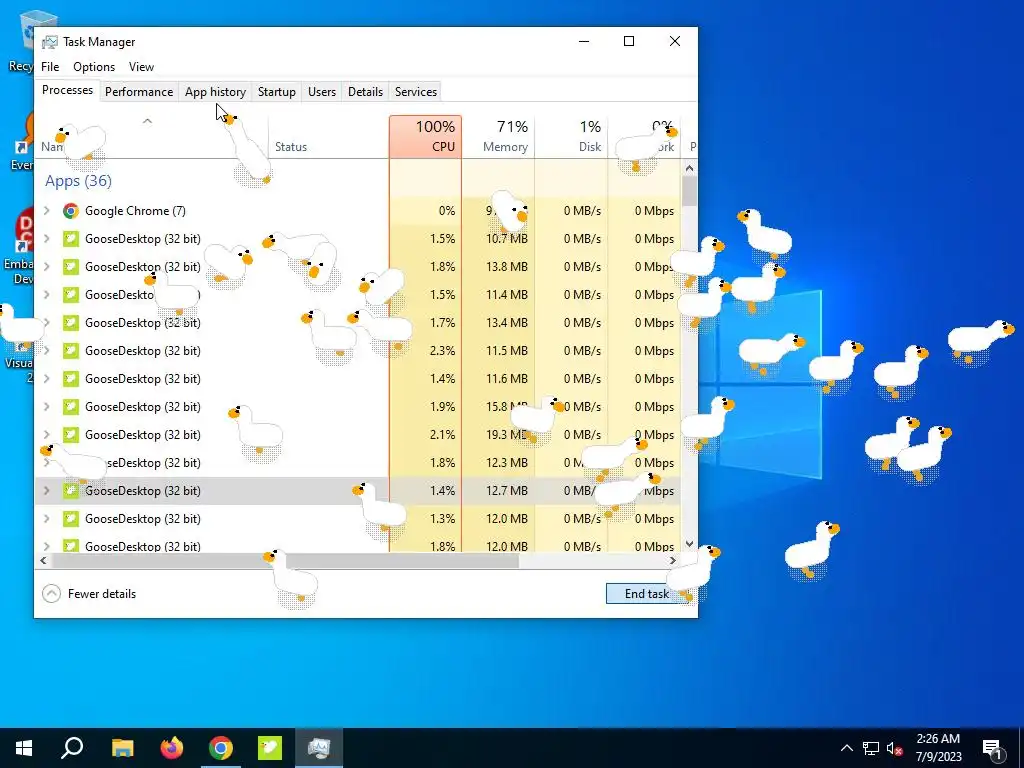Viewport: 1024px width, 768px height.
Task: Expand the GooseDesktop row using 13.8 MB
Action: 46,267
